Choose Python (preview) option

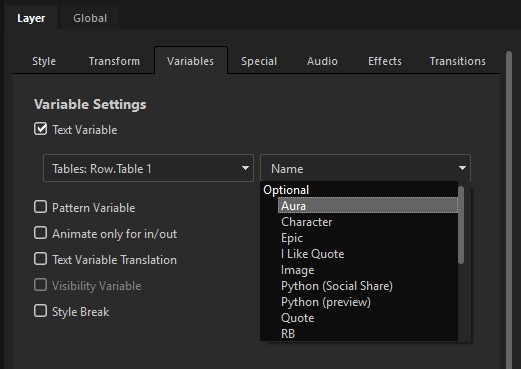point(368,302)
